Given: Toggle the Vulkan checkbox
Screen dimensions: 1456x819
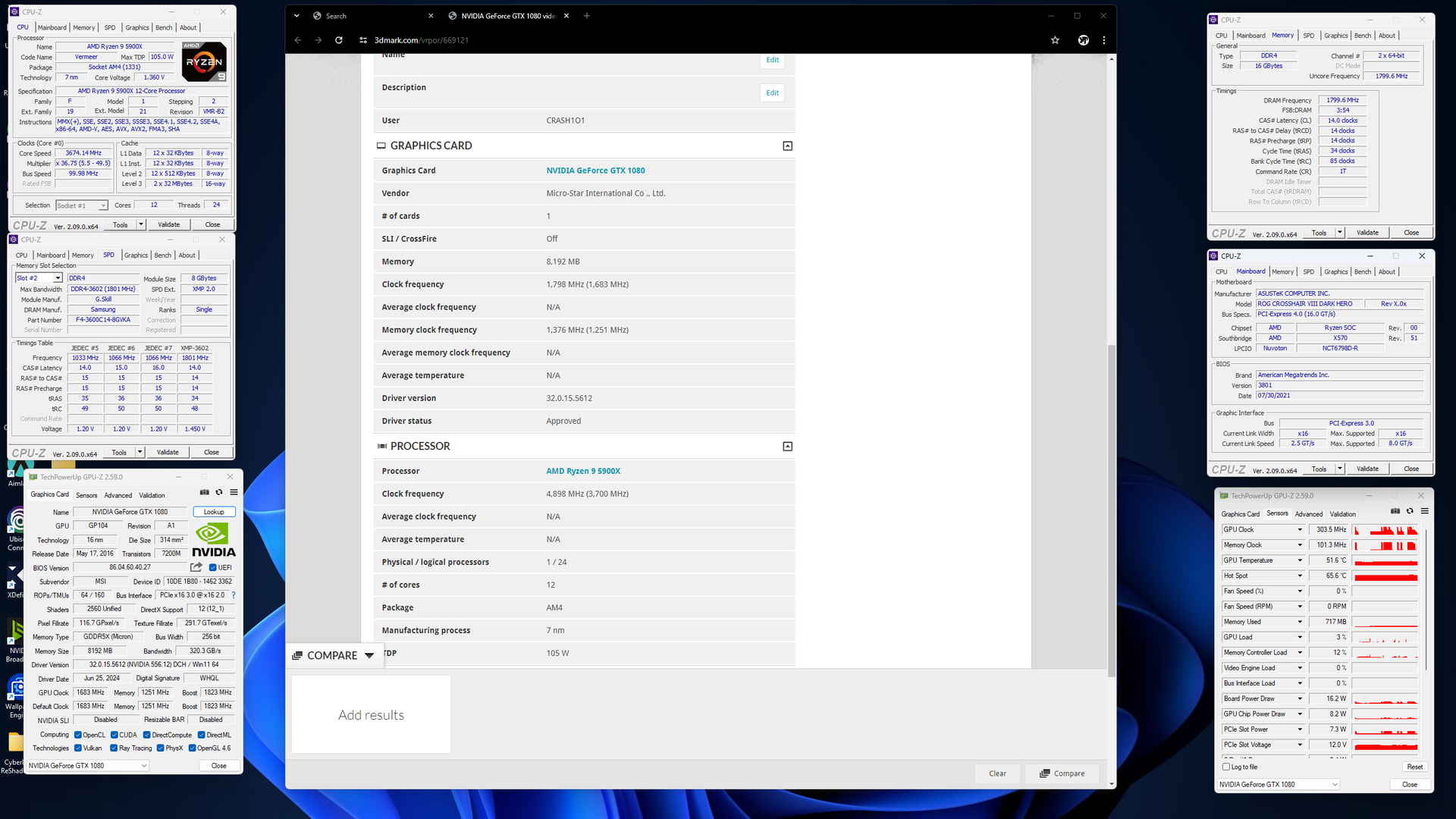Looking at the screenshot, I should tap(78, 748).
